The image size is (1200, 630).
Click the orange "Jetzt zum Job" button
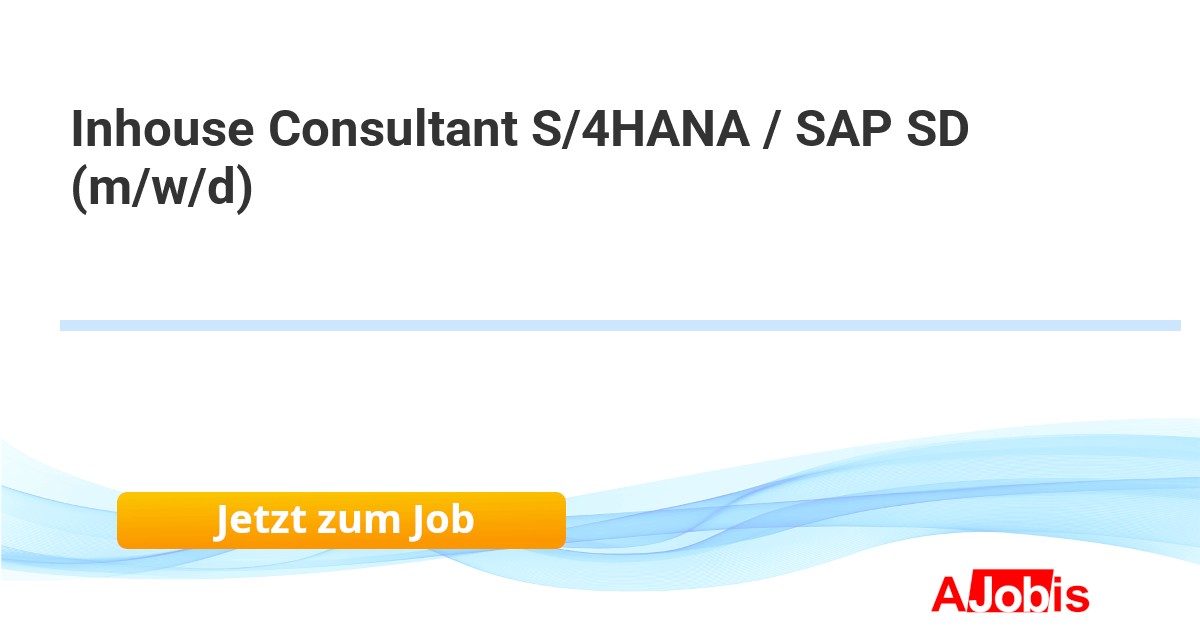click(x=341, y=520)
